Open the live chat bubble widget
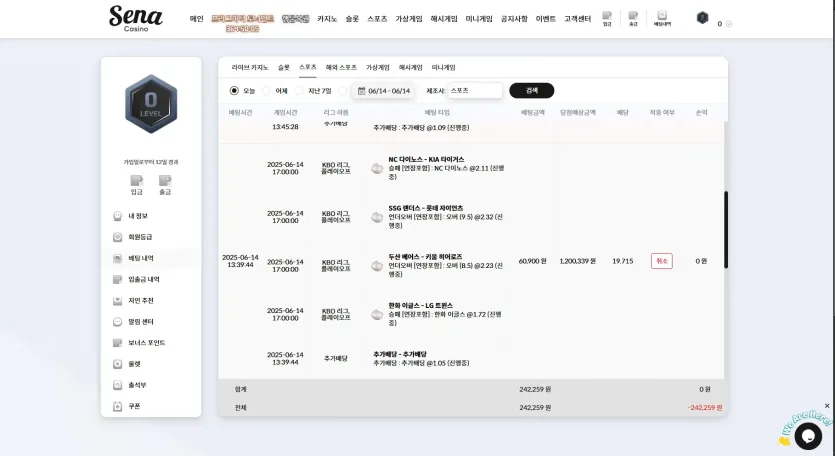The width and height of the screenshot is (835, 456). [808, 436]
